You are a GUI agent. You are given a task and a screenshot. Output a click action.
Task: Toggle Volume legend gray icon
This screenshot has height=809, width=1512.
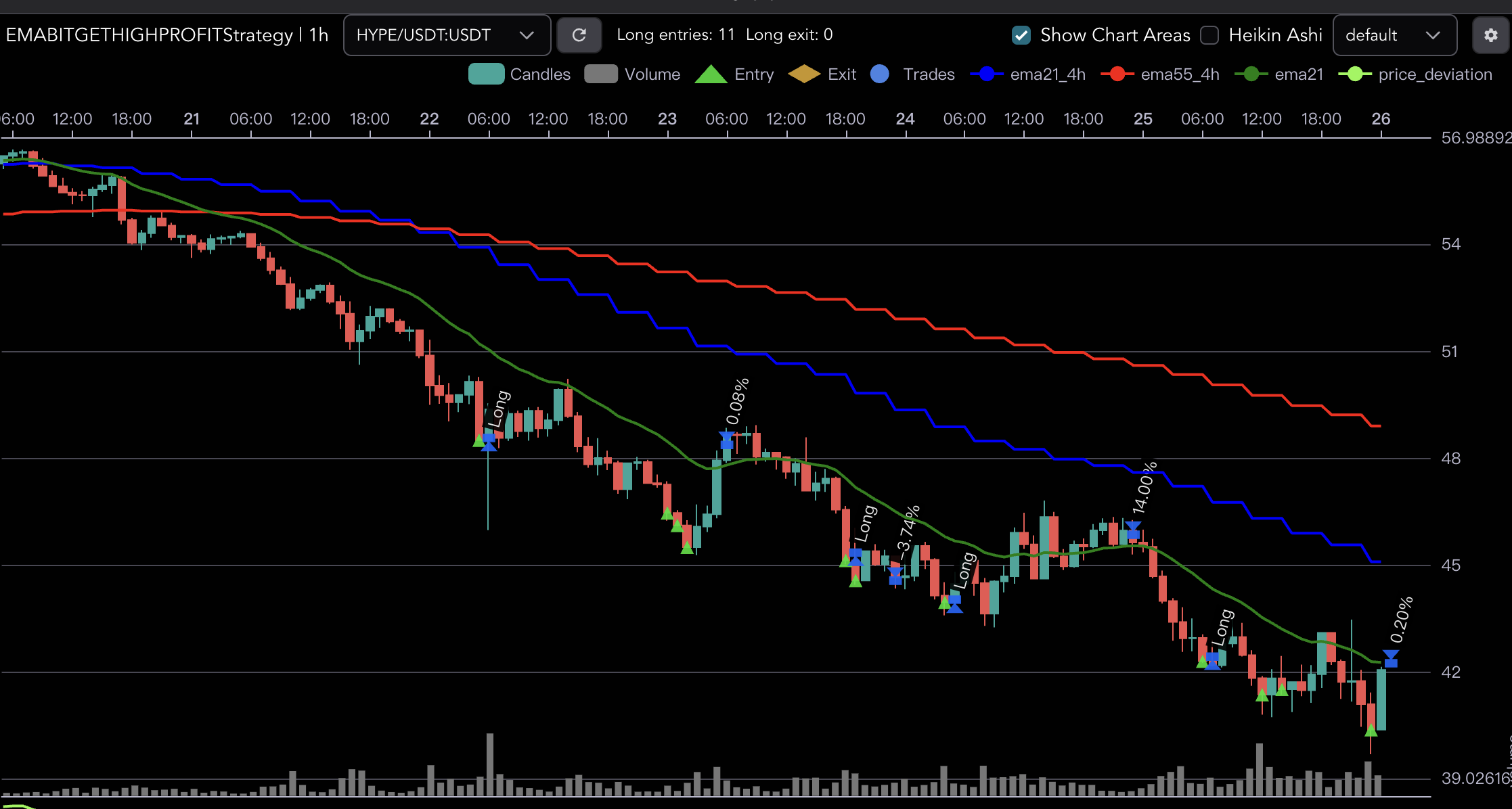600,74
